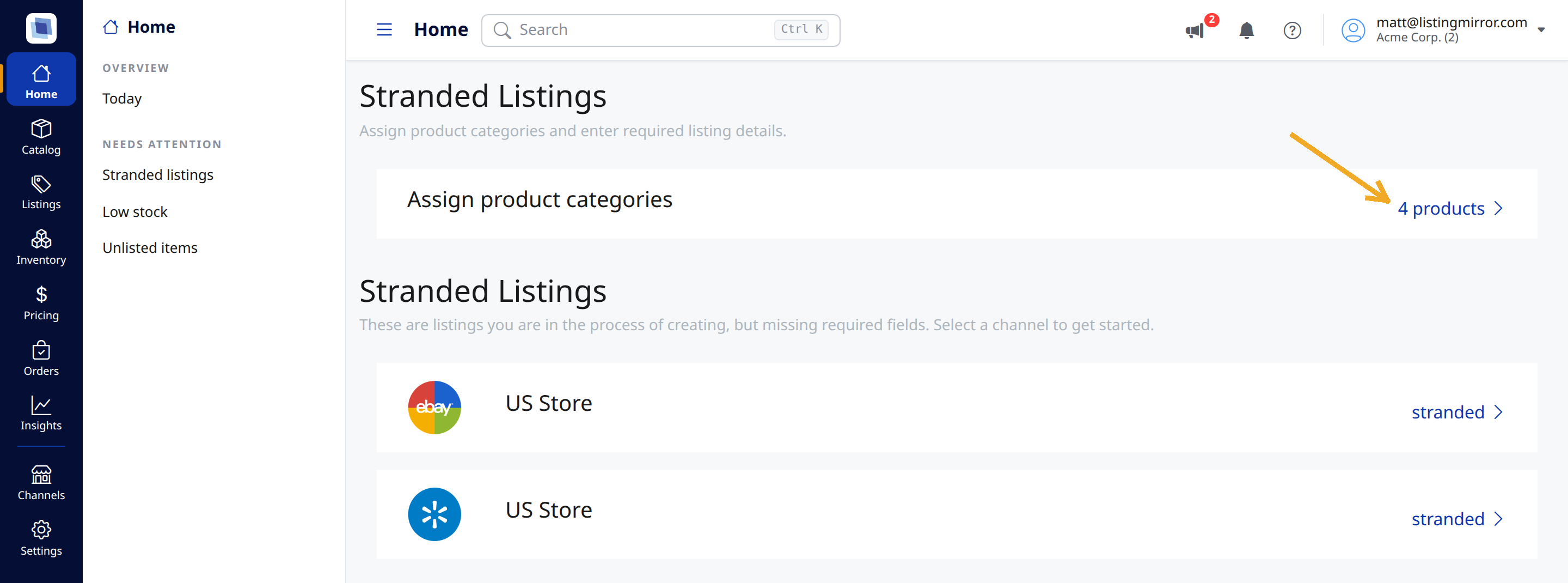Select Today in the Overview menu
The width and height of the screenshot is (1568, 583).
point(122,99)
